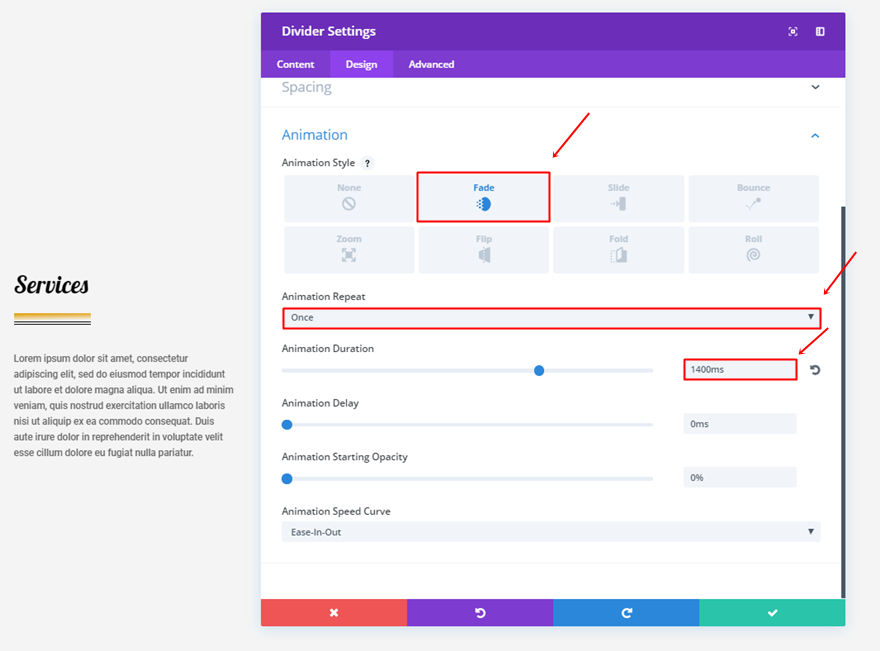The image size is (880, 651).
Task: Click the Animation Delay value field
Action: point(740,424)
